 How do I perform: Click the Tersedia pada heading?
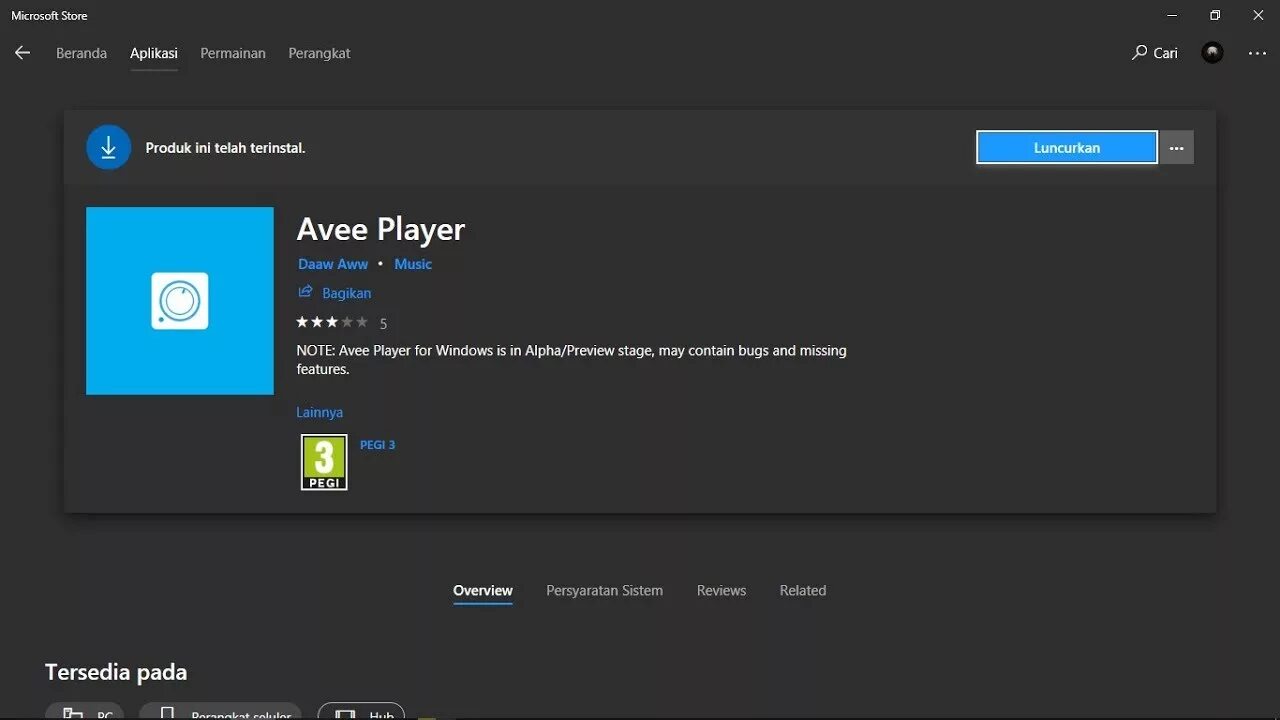tap(116, 672)
